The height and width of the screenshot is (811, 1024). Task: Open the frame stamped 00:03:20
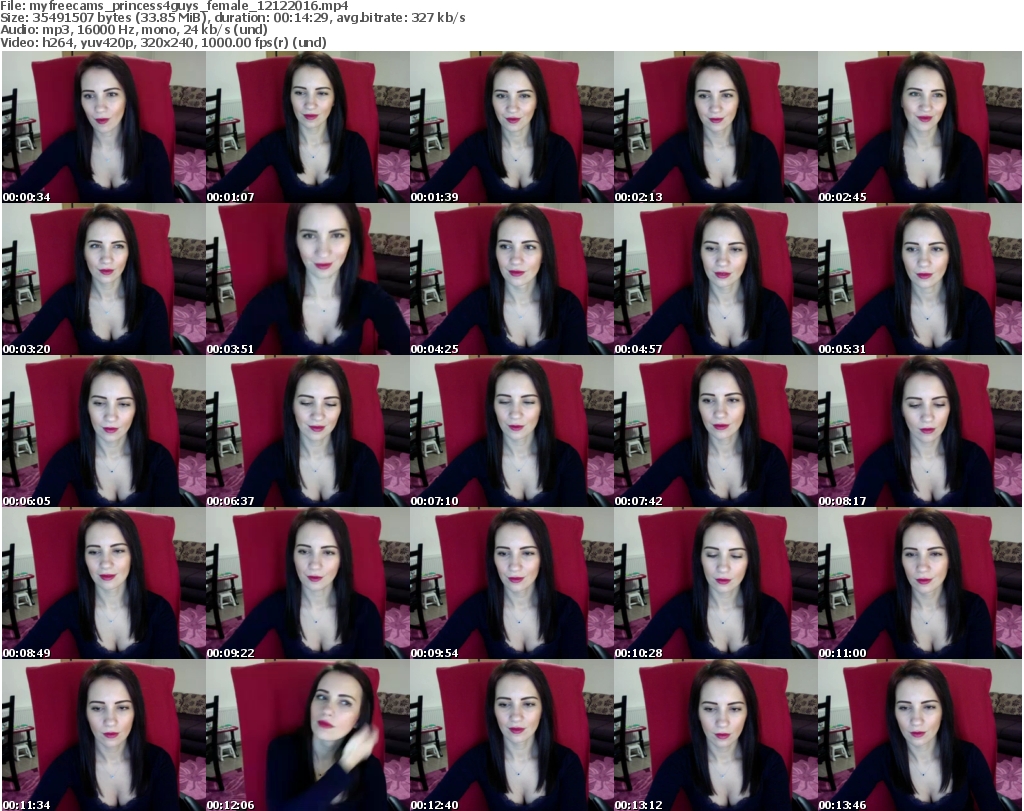[x=104, y=279]
